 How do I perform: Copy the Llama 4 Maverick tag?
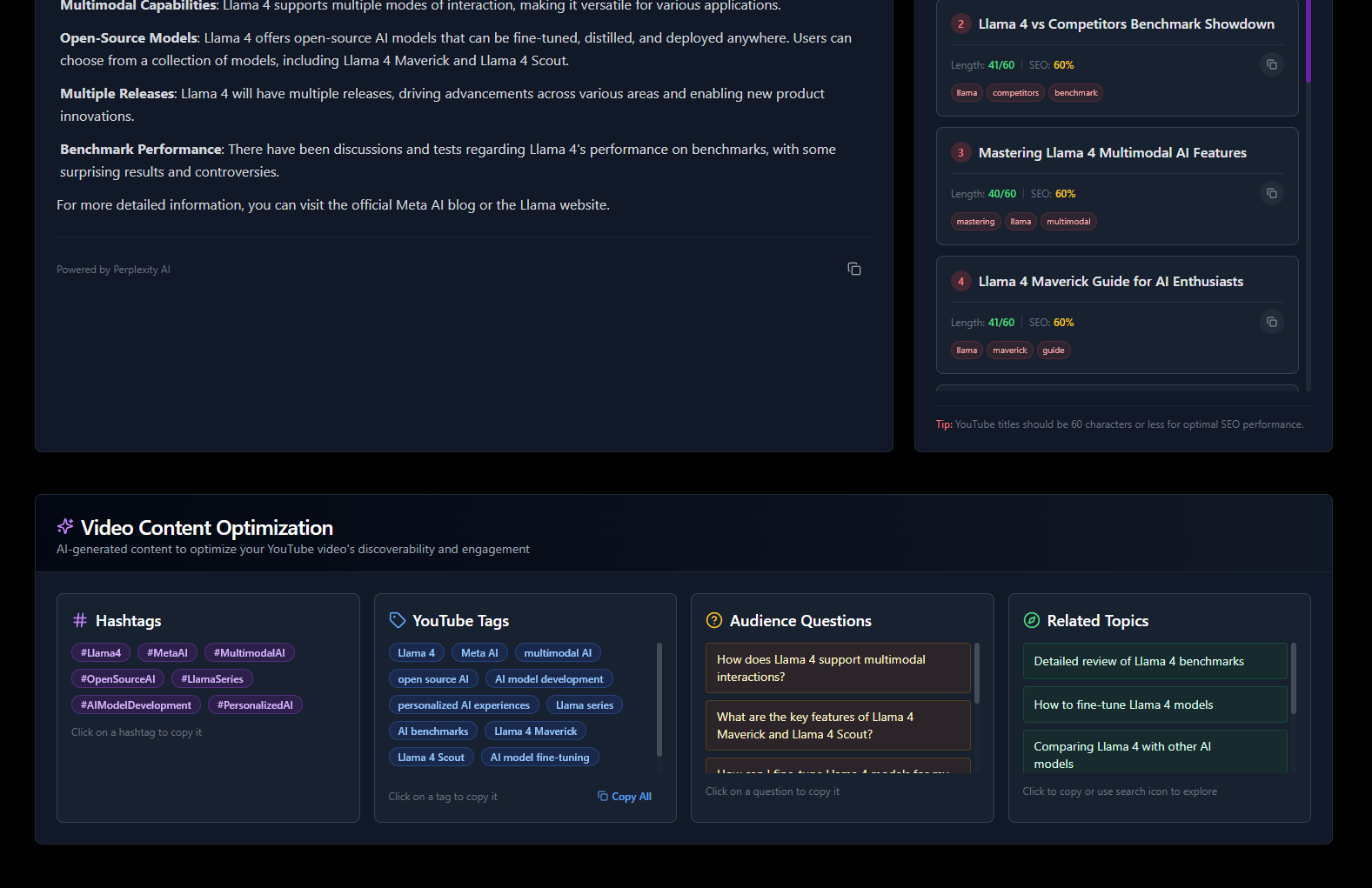tap(536, 731)
